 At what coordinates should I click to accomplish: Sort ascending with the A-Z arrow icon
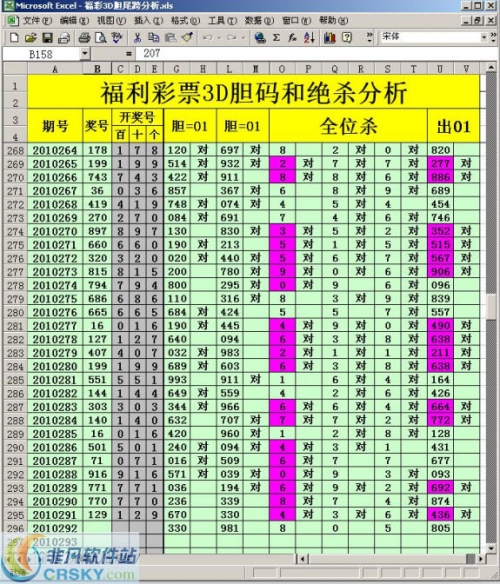[x=309, y=38]
